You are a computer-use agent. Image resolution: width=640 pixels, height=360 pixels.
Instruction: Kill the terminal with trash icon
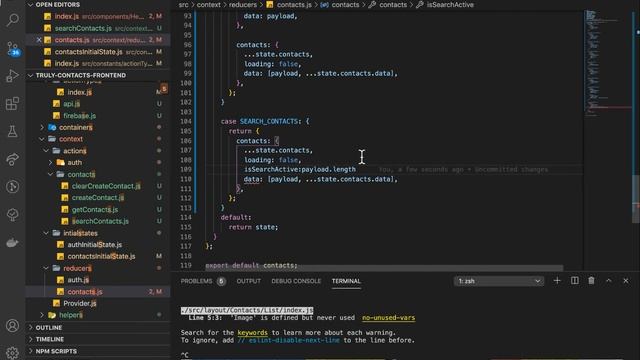coord(591,281)
